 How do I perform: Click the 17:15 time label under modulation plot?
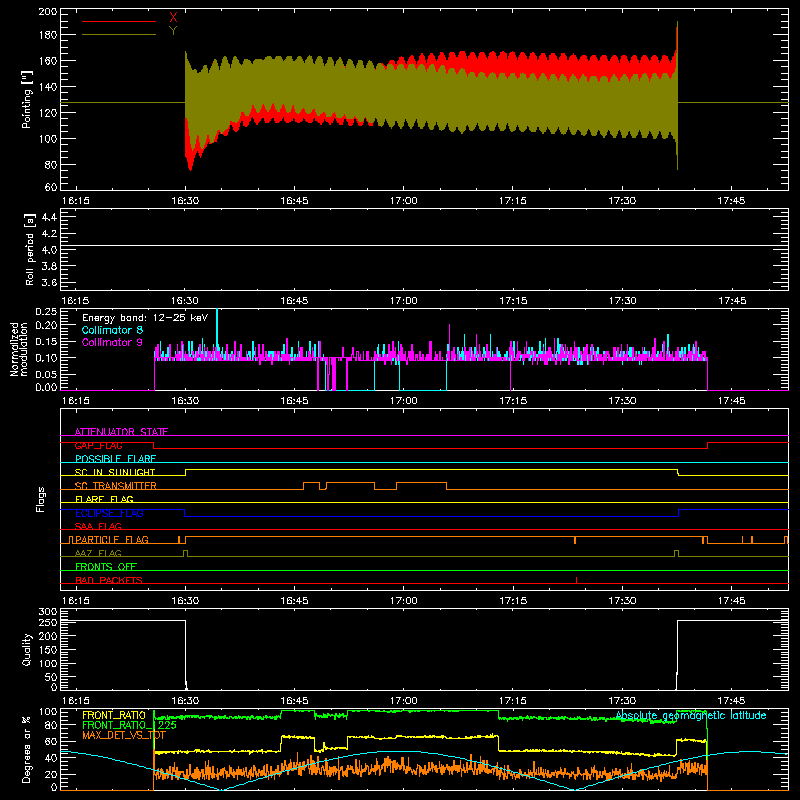(x=513, y=401)
